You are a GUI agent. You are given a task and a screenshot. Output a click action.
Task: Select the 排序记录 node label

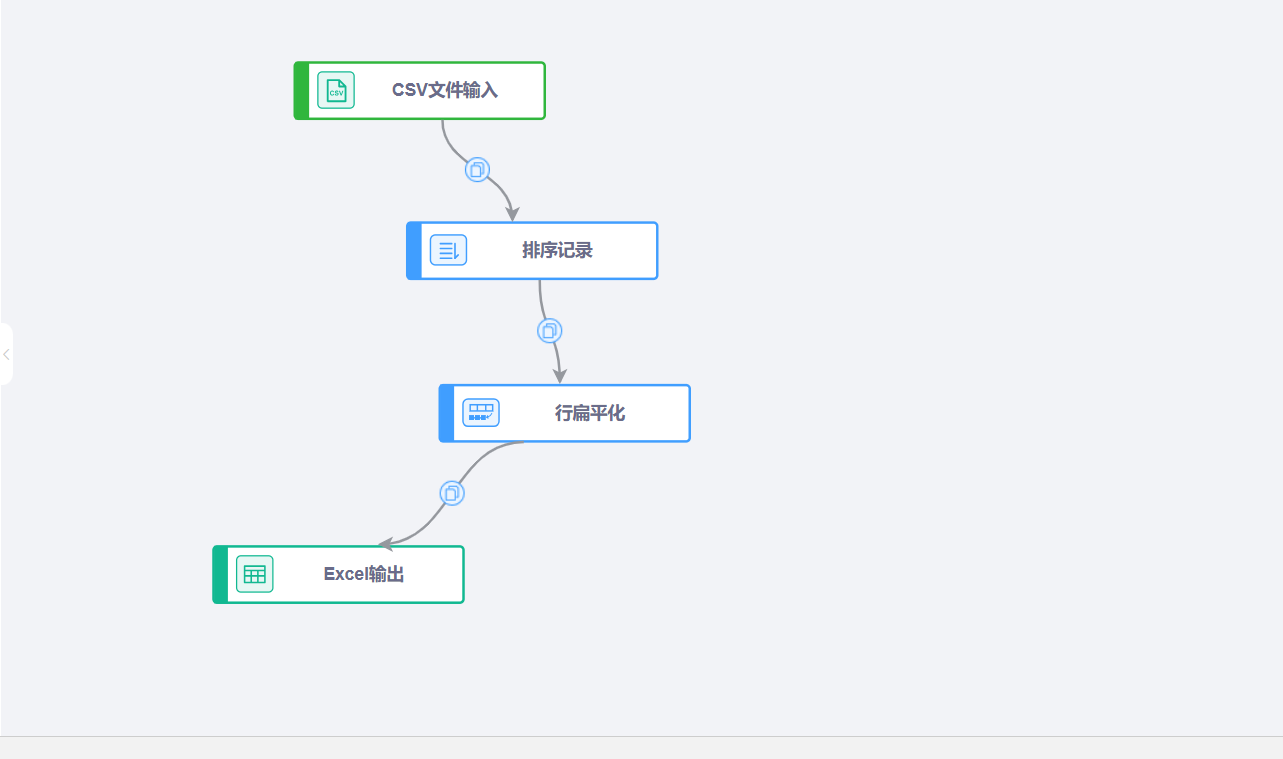pyautogui.click(x=557, y=251)
